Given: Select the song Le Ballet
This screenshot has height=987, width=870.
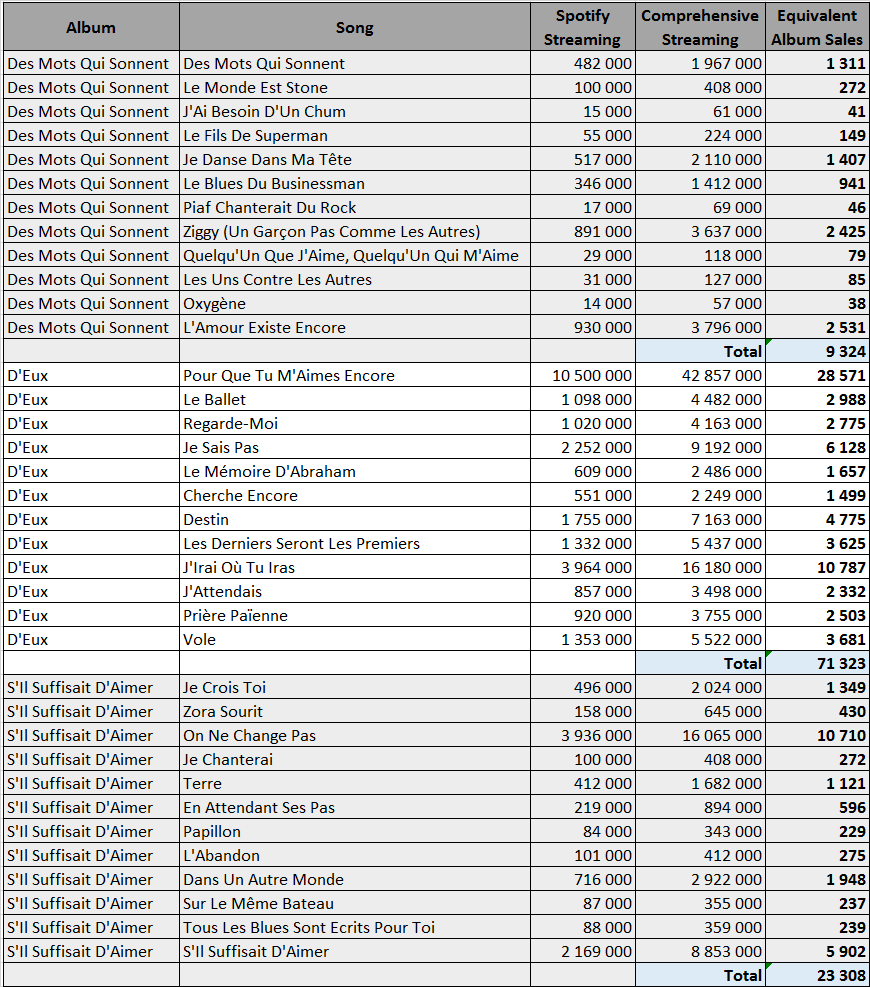Looking at the screenshot, I should (x=354, y=400).
